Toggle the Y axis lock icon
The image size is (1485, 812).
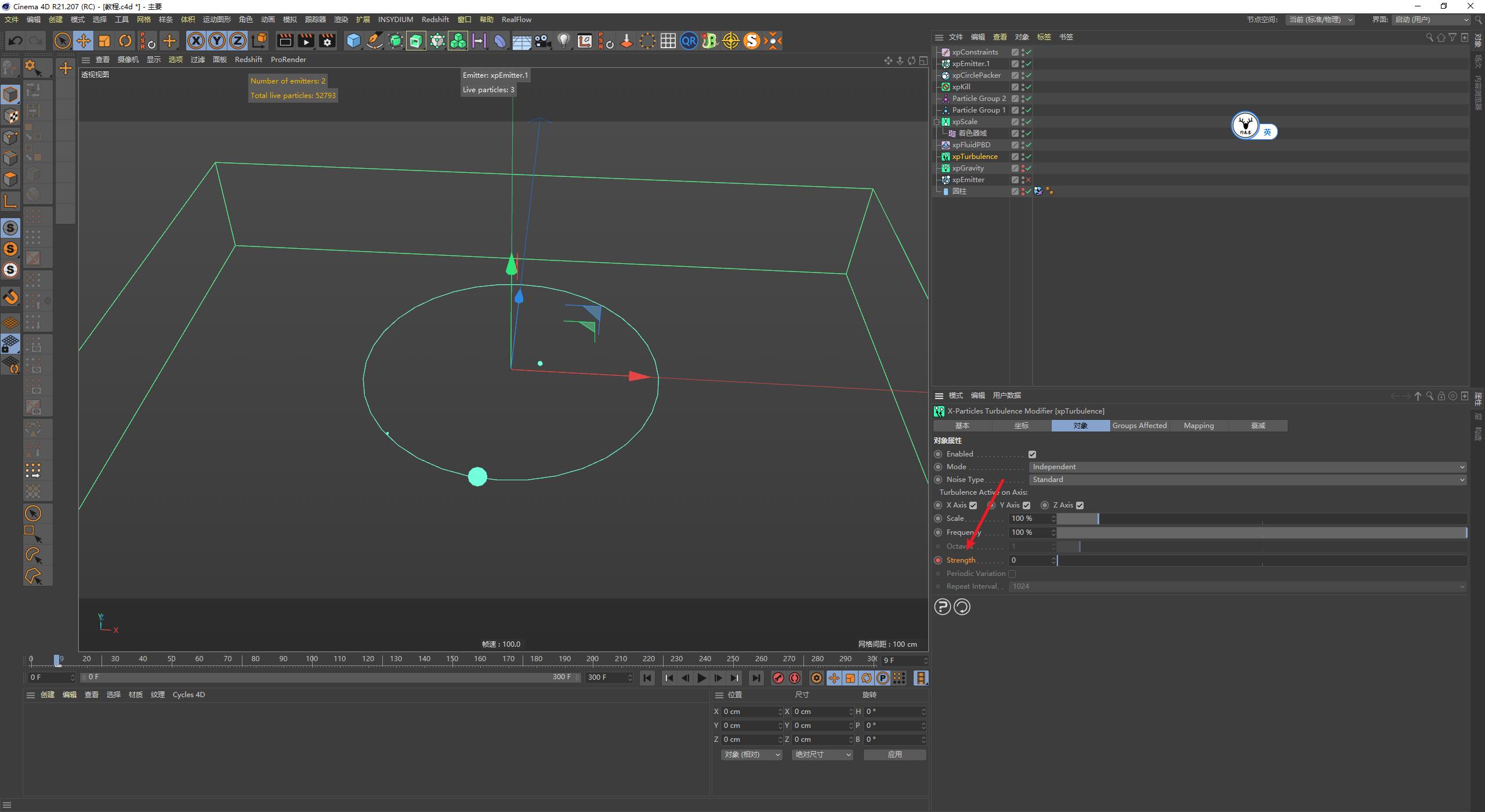pyautogui.click(x=216, y=41)
